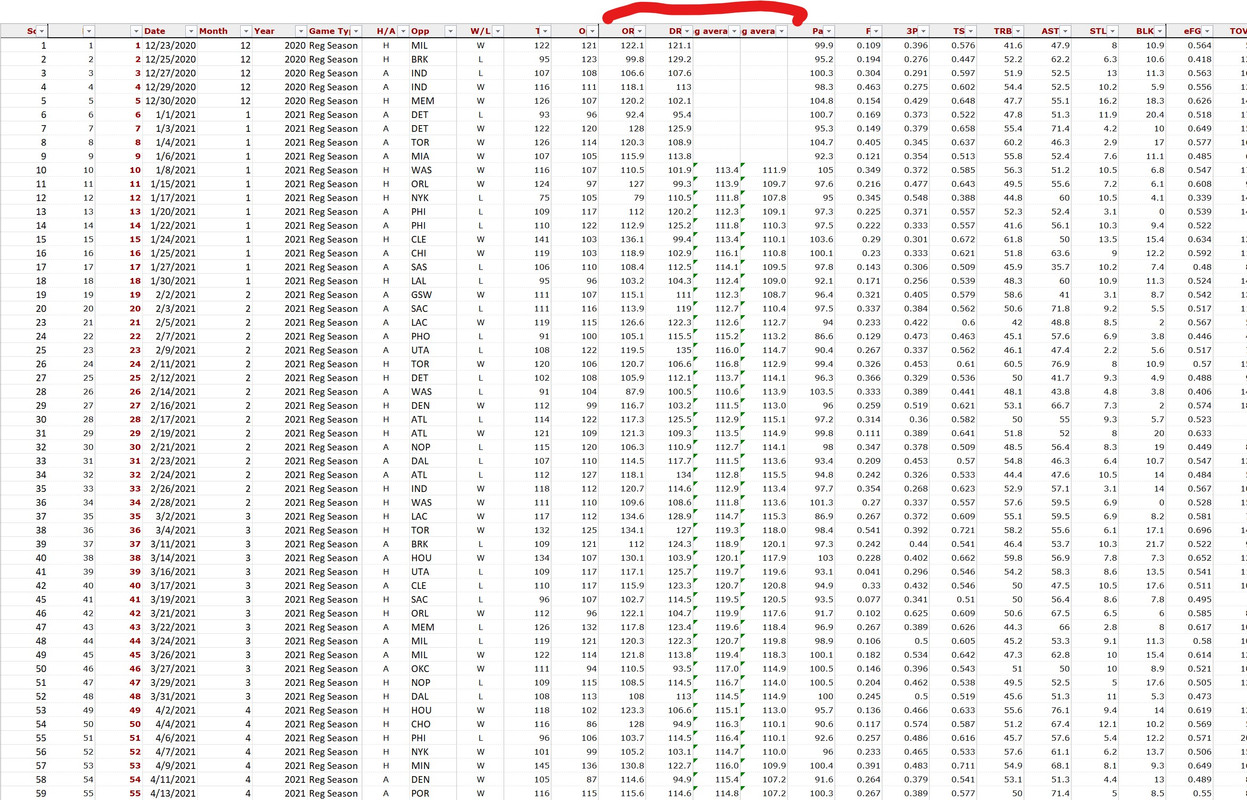Open the AST column filter arrow
Viewport: 1247px width, 800px height.
pos(1065,32)
